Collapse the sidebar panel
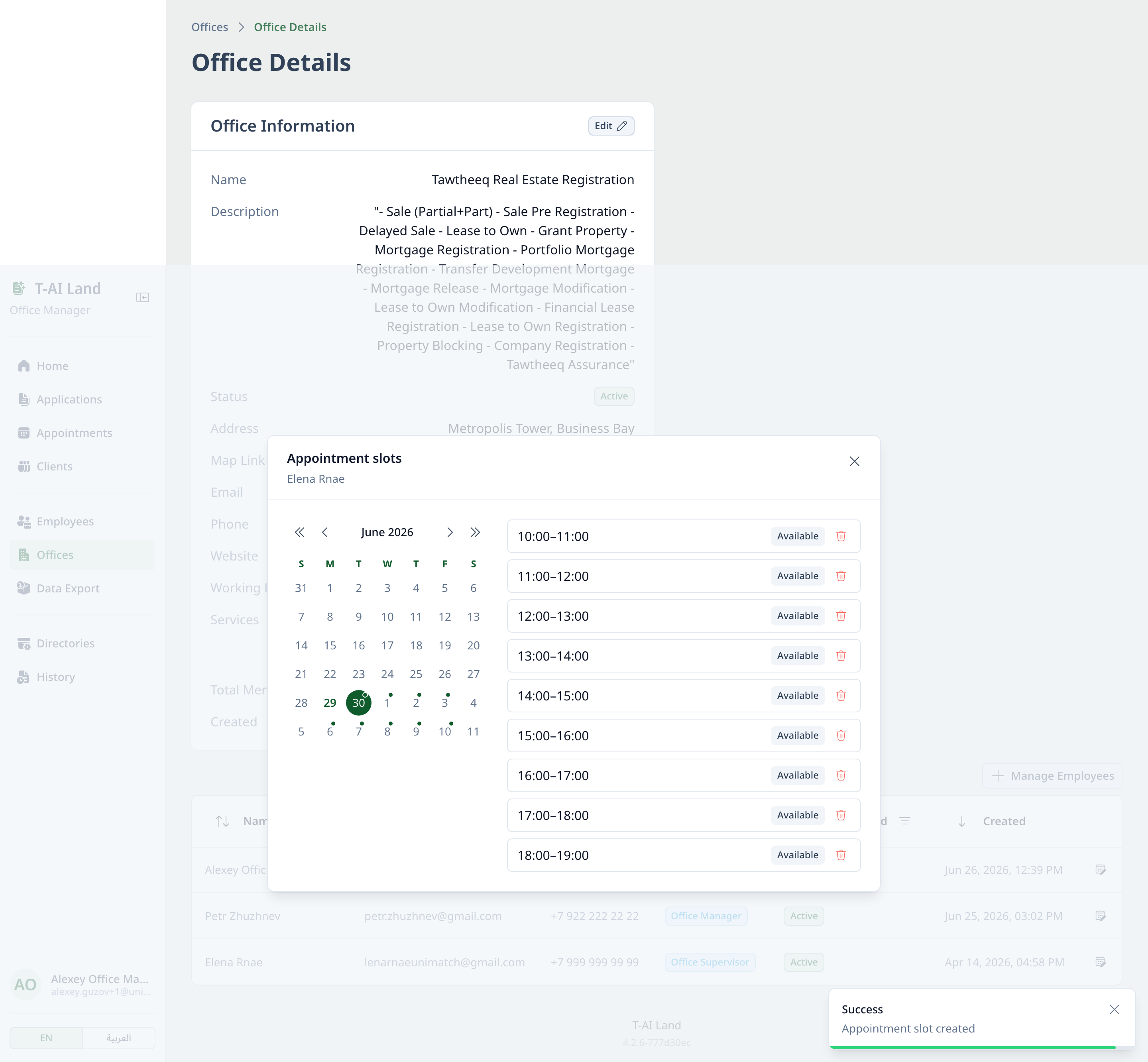 tap(142, 297)
